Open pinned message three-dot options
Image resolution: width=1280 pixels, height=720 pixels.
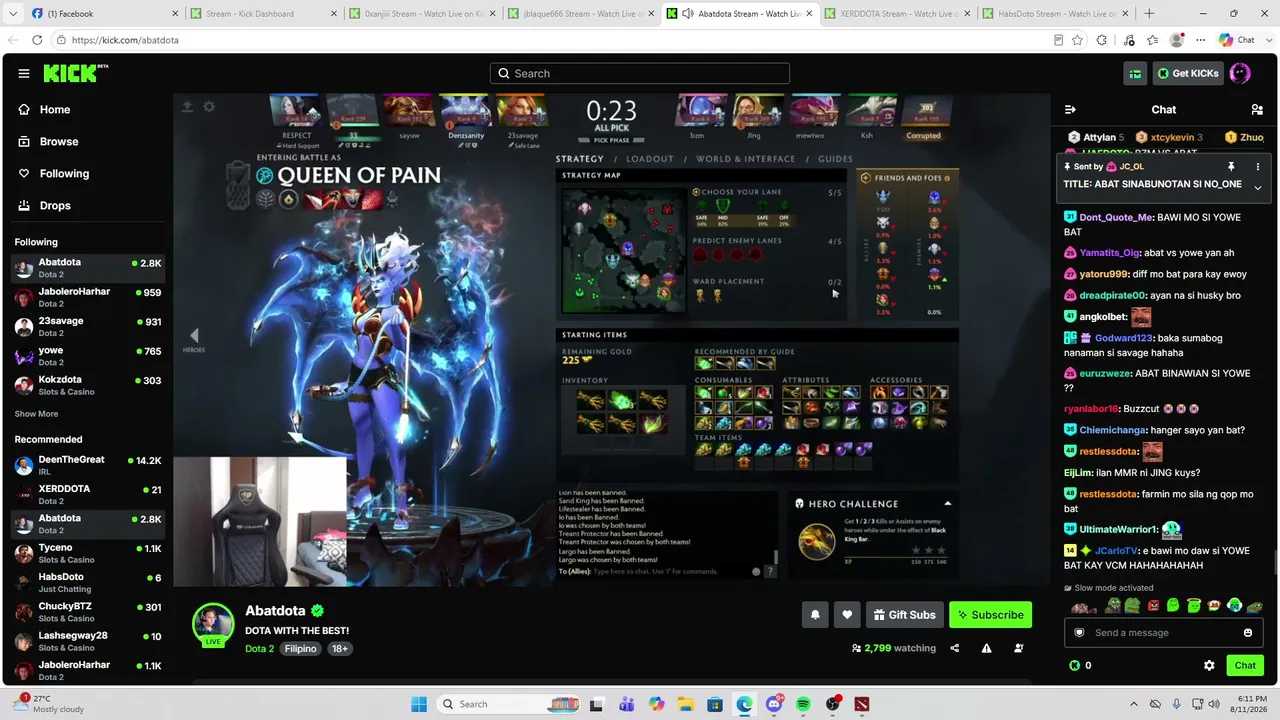tap(1258, 167)
